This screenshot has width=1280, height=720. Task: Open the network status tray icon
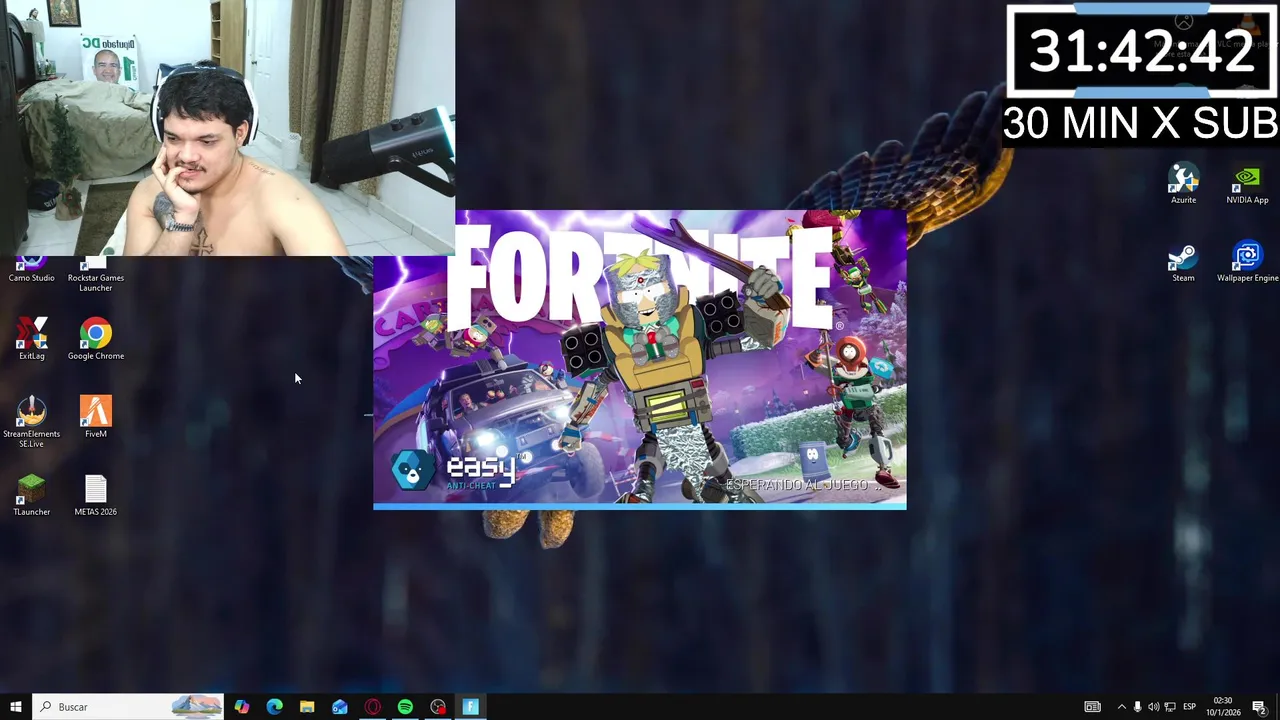click(x=1169, y=707)
